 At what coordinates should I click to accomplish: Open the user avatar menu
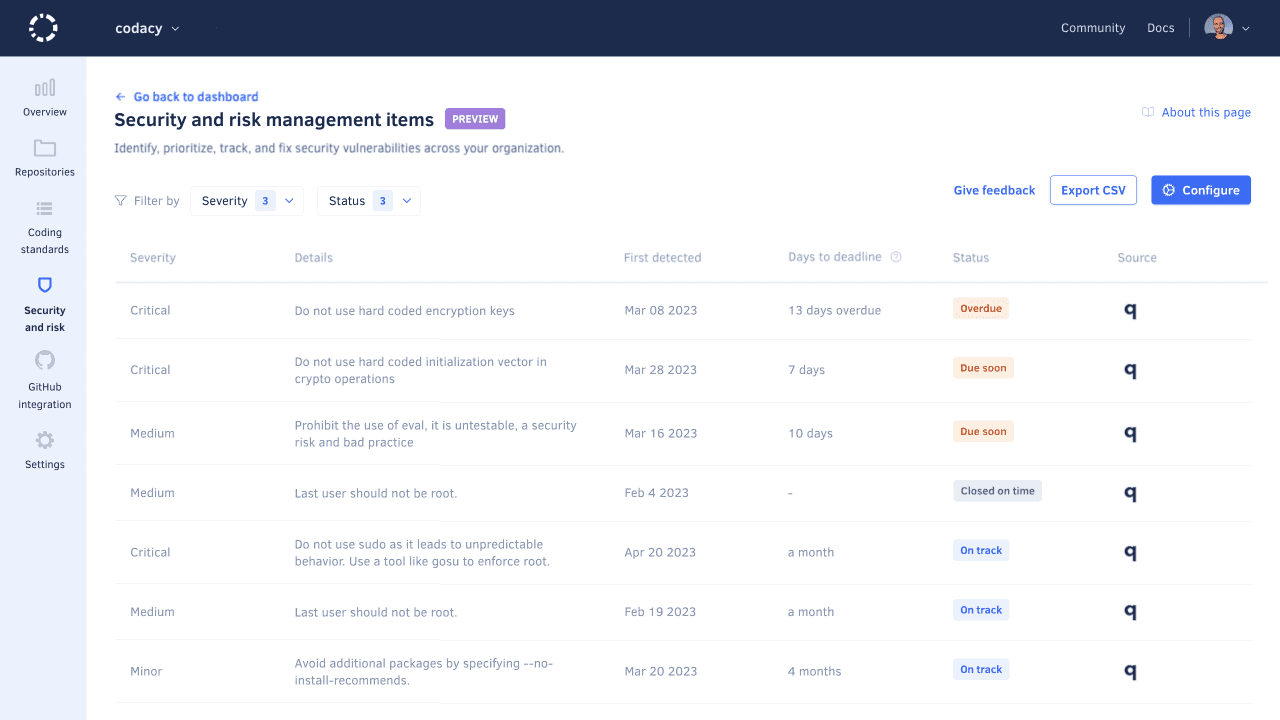(1218, 27)
